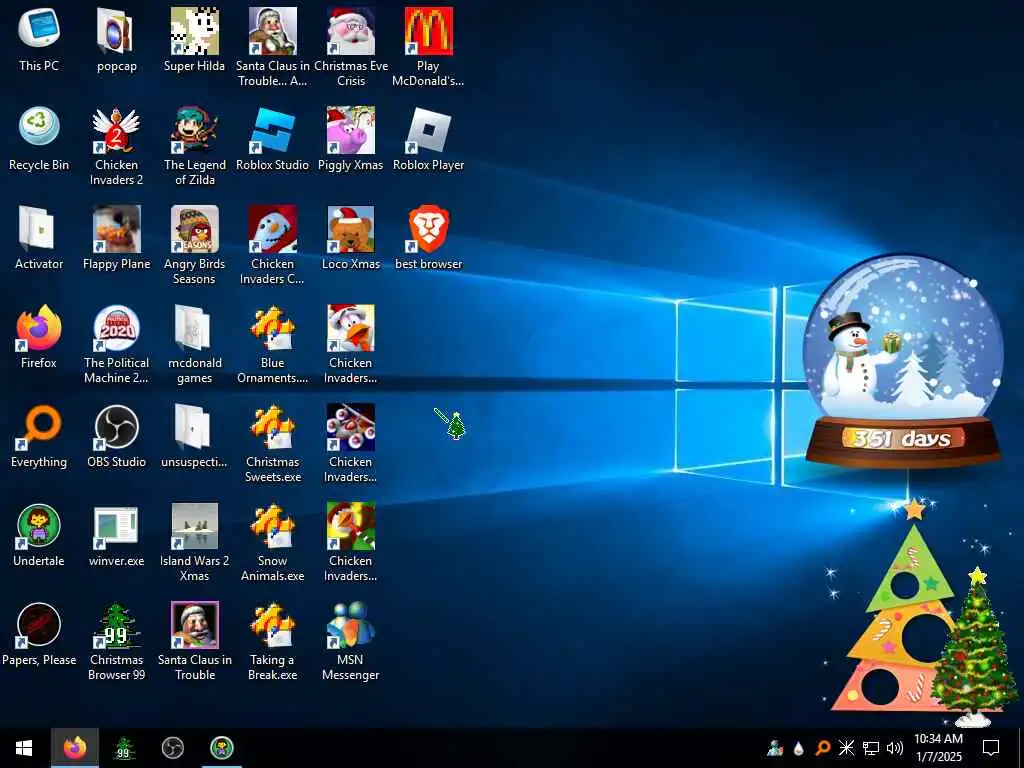This screenshot has height=768, width=1024.
Task: Run winver.exe shortcut
Action: pyautogui.click(x=116, y=534)
